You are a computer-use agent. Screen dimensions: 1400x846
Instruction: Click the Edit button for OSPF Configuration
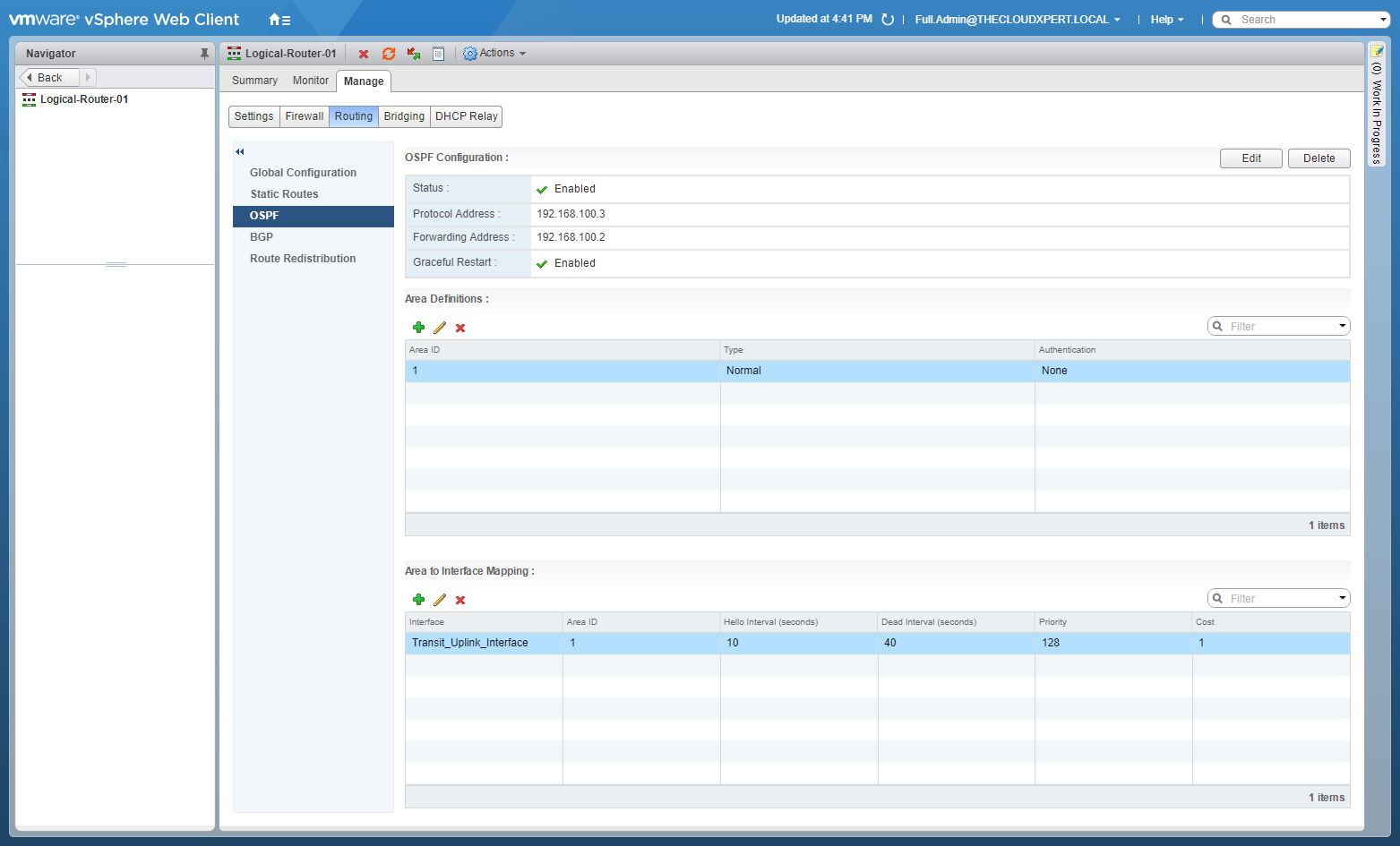point(1250,158)
